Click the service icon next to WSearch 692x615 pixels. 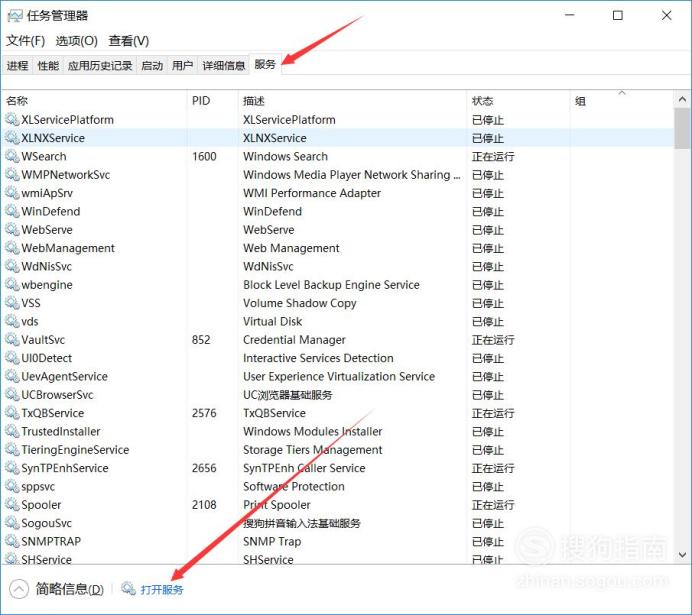[12, 156]
